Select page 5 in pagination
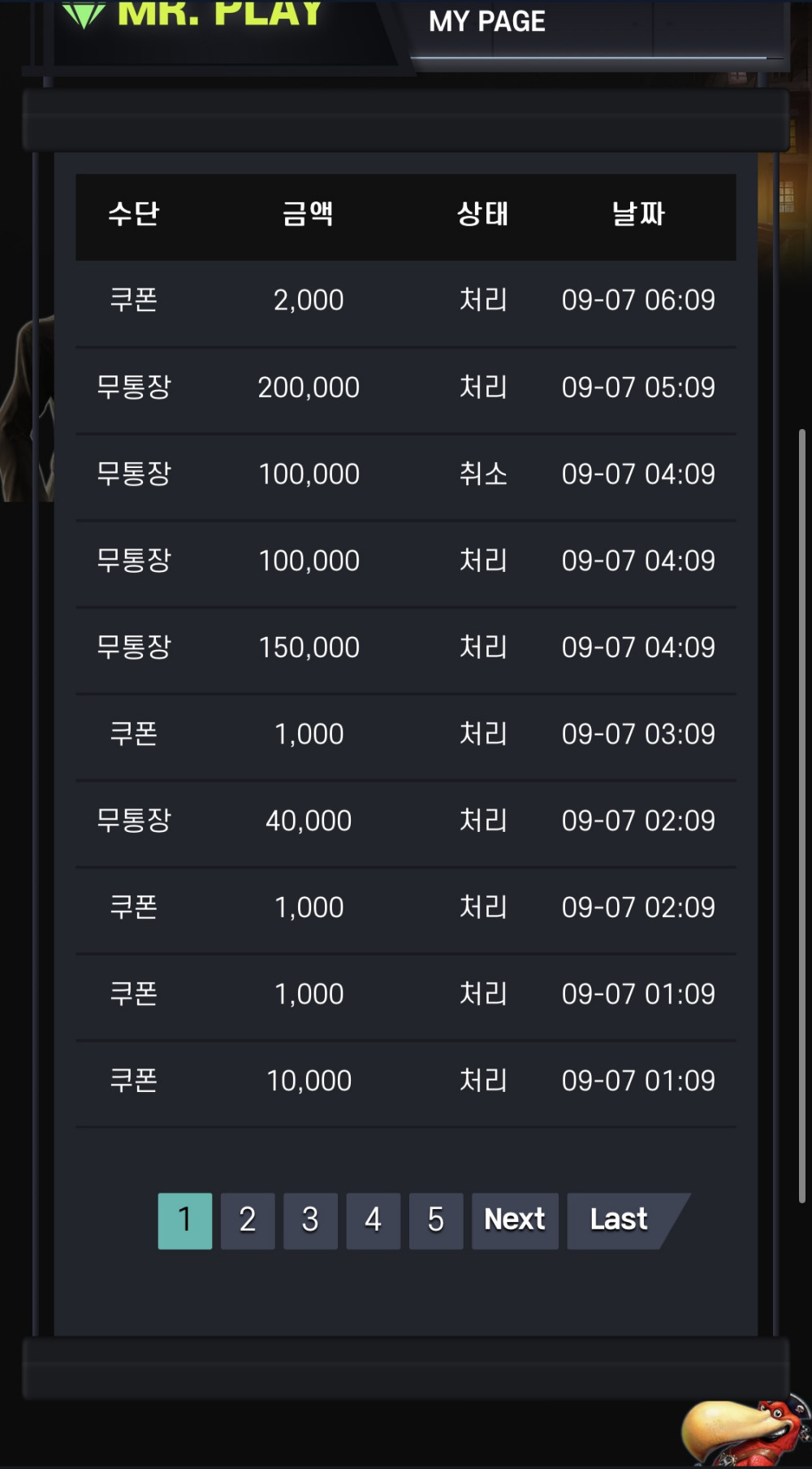 tap(436, 1220)
